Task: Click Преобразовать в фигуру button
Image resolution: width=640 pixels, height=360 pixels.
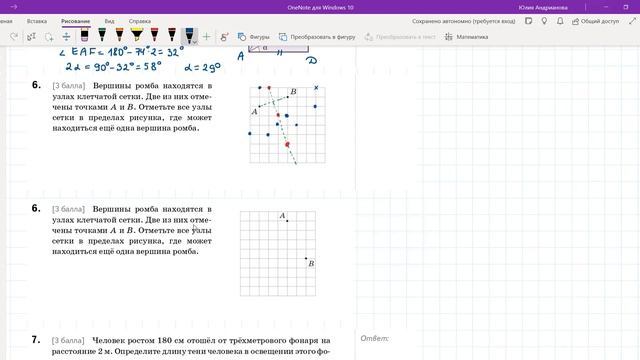Action: (x=317, y=37)
